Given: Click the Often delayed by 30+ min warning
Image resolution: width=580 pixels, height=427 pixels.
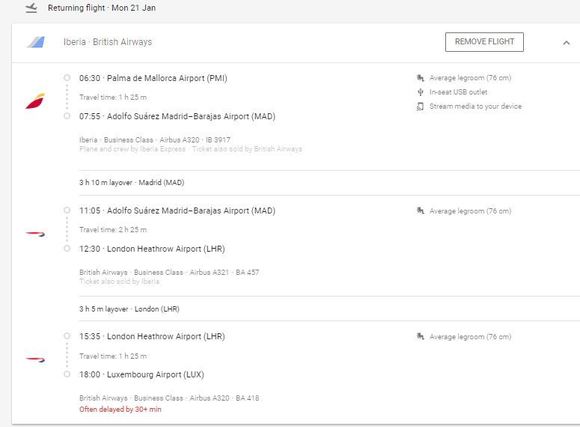Looking at the screenshot, I should pos(120,409).
